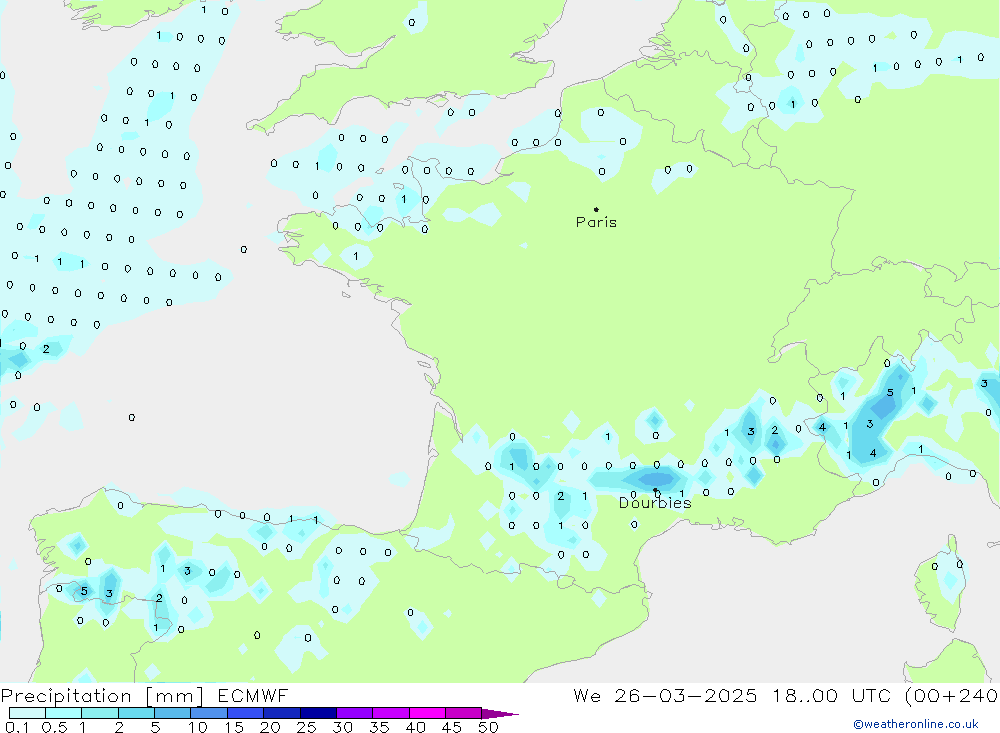The width and height of the screenshot is (1000, 733).
Task: Pick the 1–2 mm legend color swatch
Action: click(x=100, y=713)
